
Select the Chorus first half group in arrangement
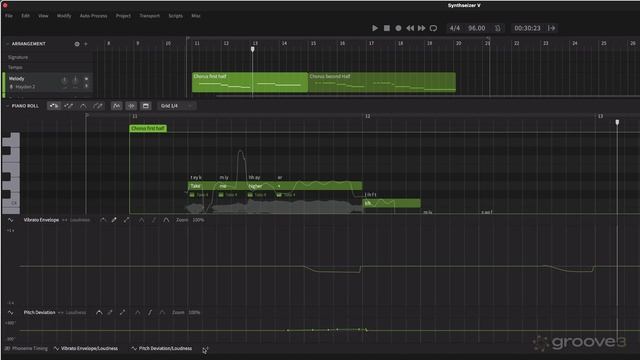pyautogui.click(x=250, y=82)
